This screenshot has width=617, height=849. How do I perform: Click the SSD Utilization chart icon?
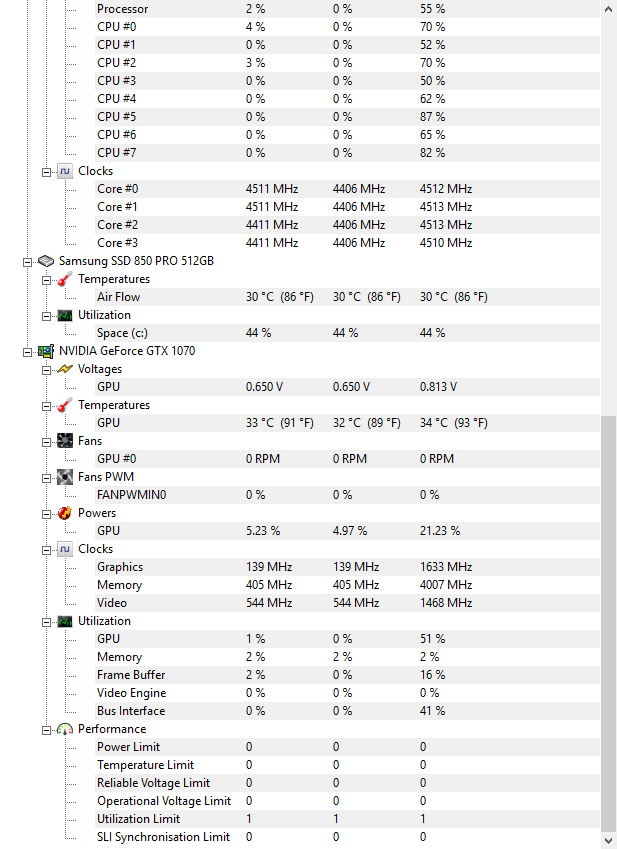(x=65, y=315)
